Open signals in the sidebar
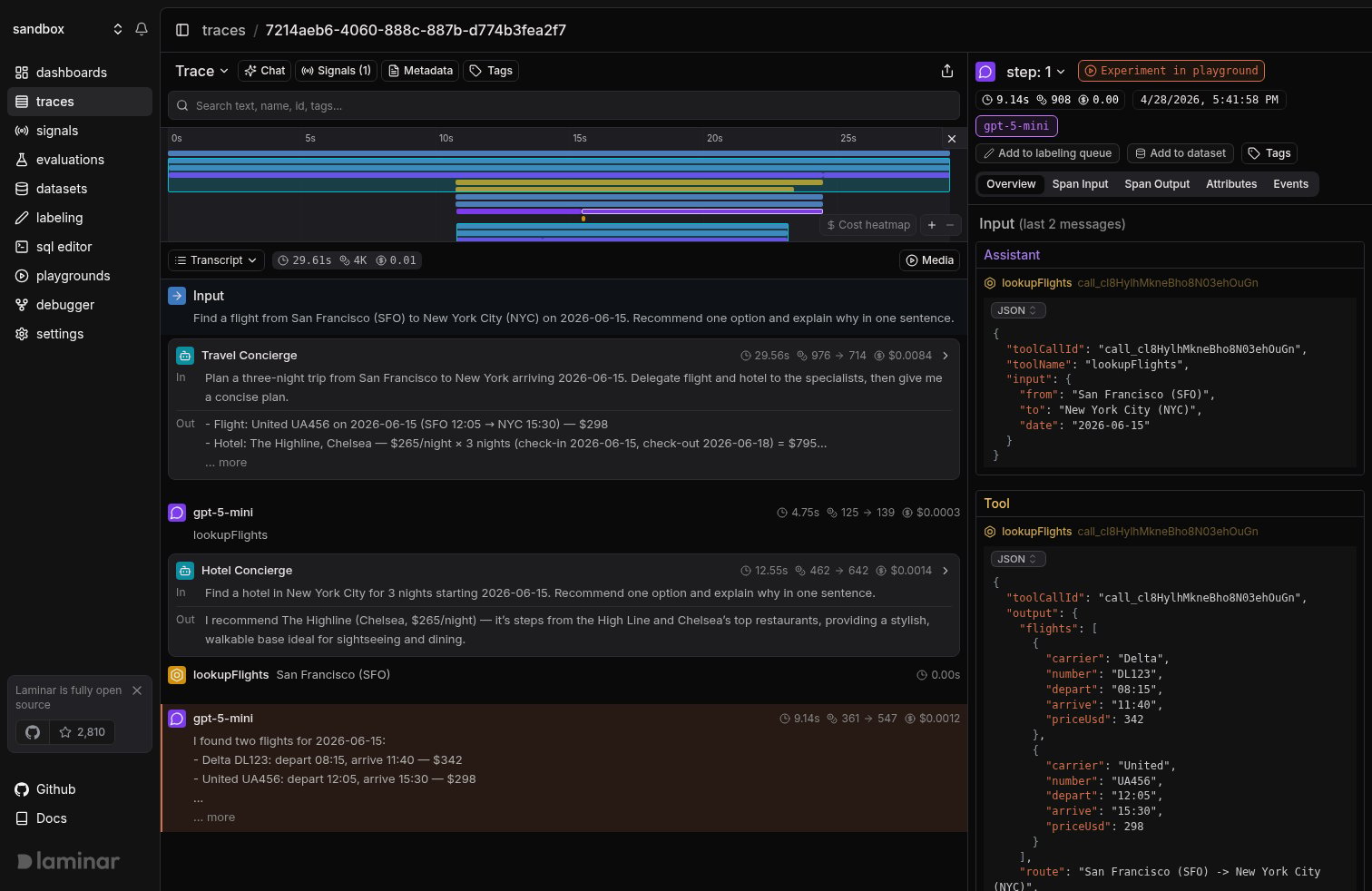Screen dimensions: 1372x891 (x=80, y=131)
